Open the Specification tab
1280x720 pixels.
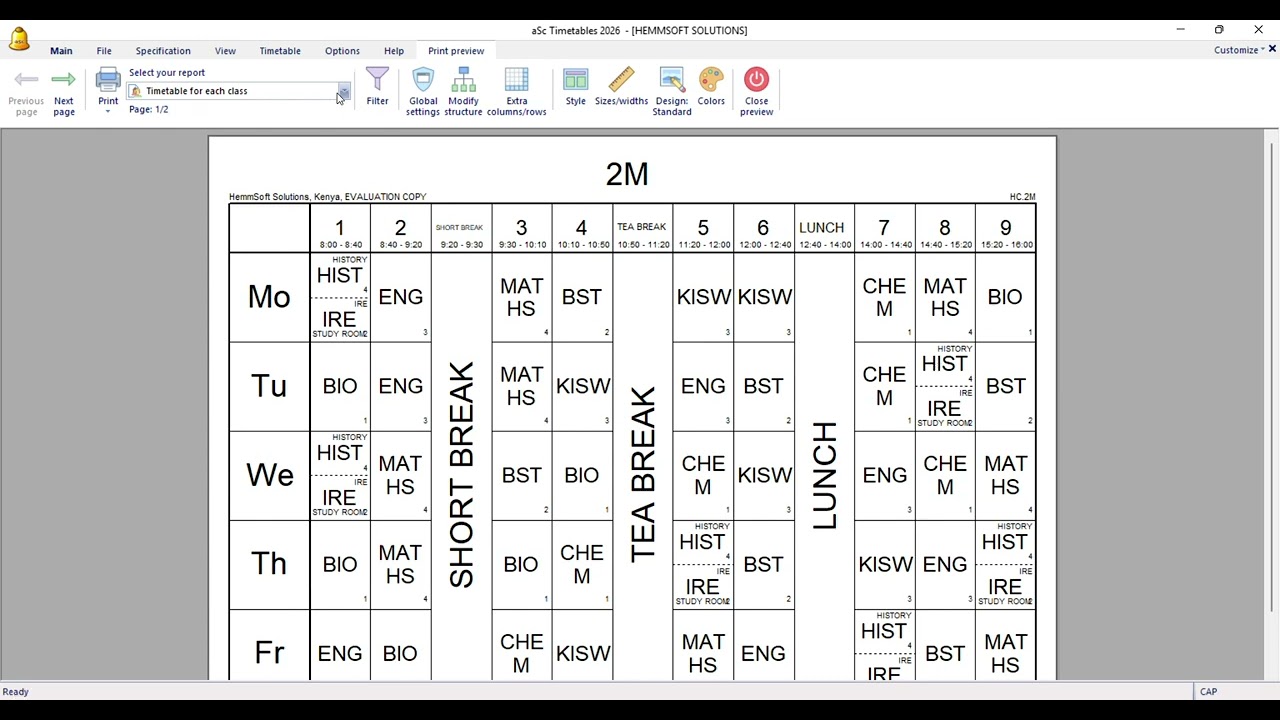click(163, 51)
